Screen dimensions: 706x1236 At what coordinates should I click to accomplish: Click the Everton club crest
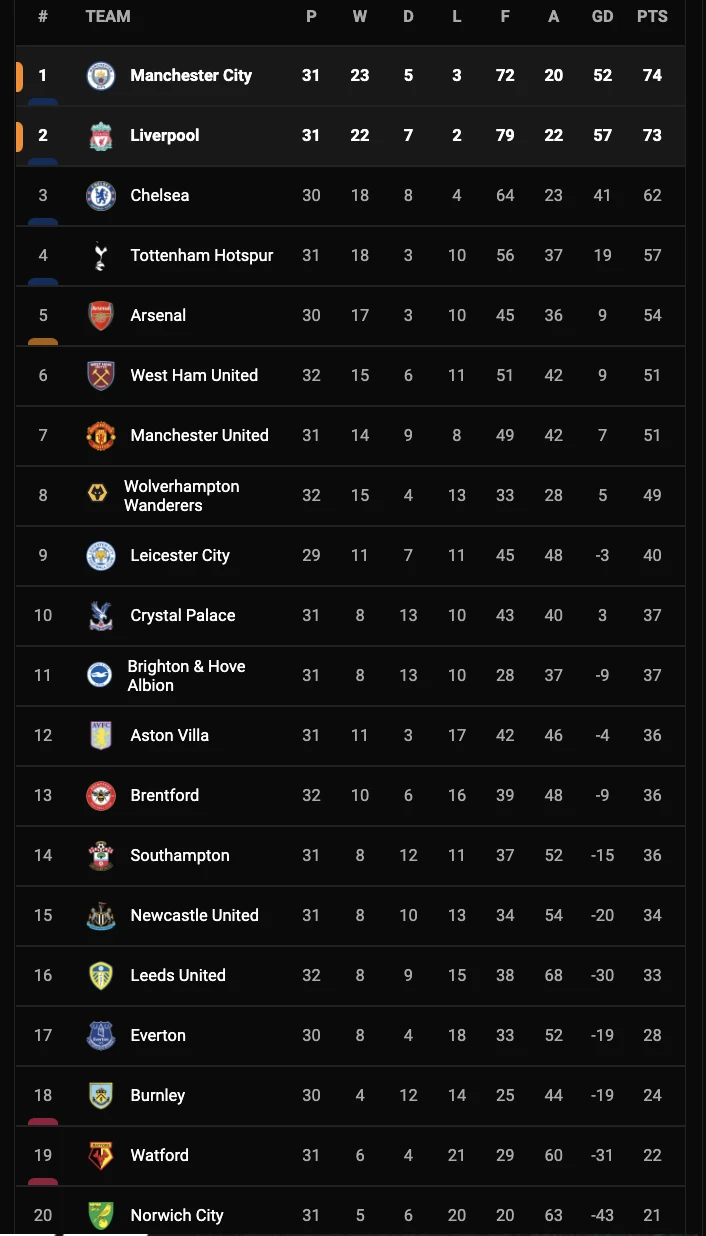(101, 1036)
